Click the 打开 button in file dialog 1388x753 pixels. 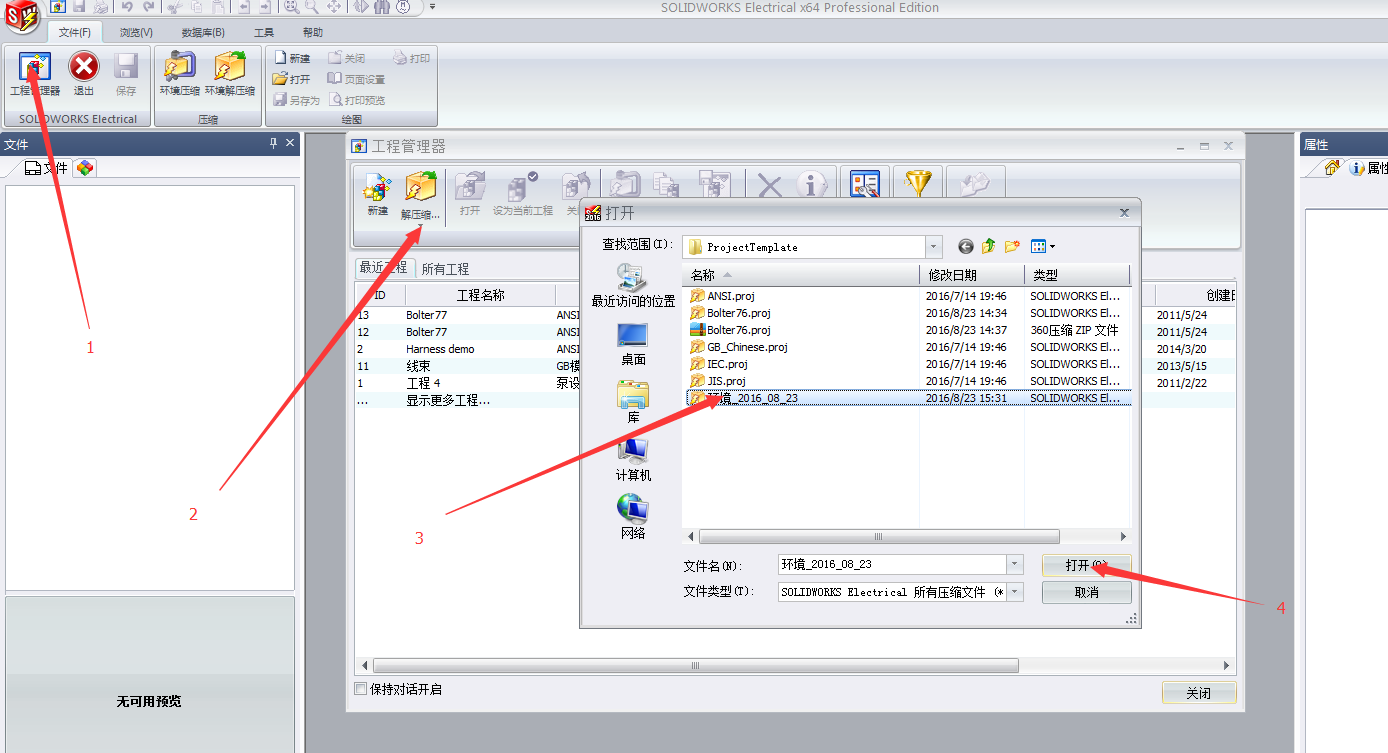(x=1086, y=566)
